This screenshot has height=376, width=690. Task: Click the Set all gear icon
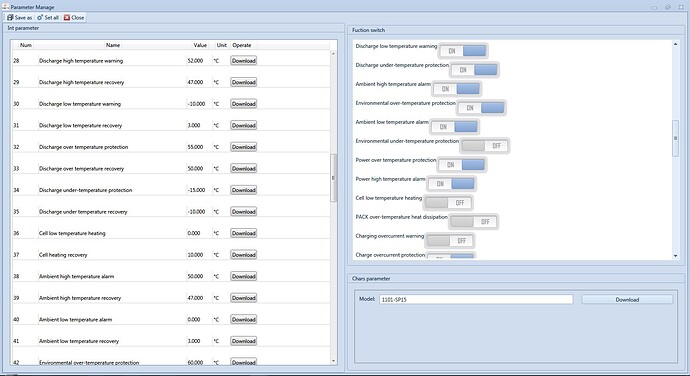pos(40,18)
